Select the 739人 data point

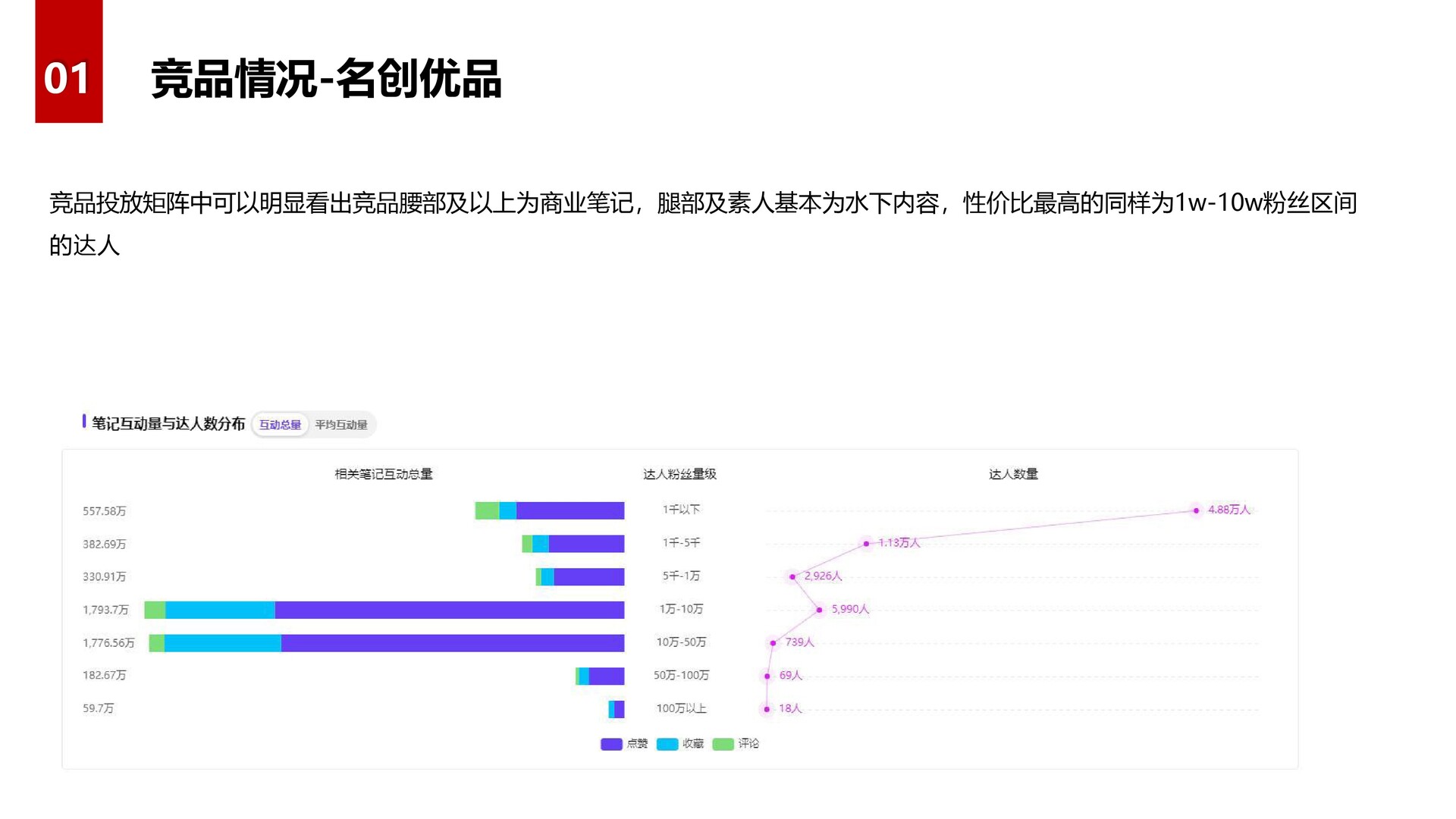pos(773,643)
